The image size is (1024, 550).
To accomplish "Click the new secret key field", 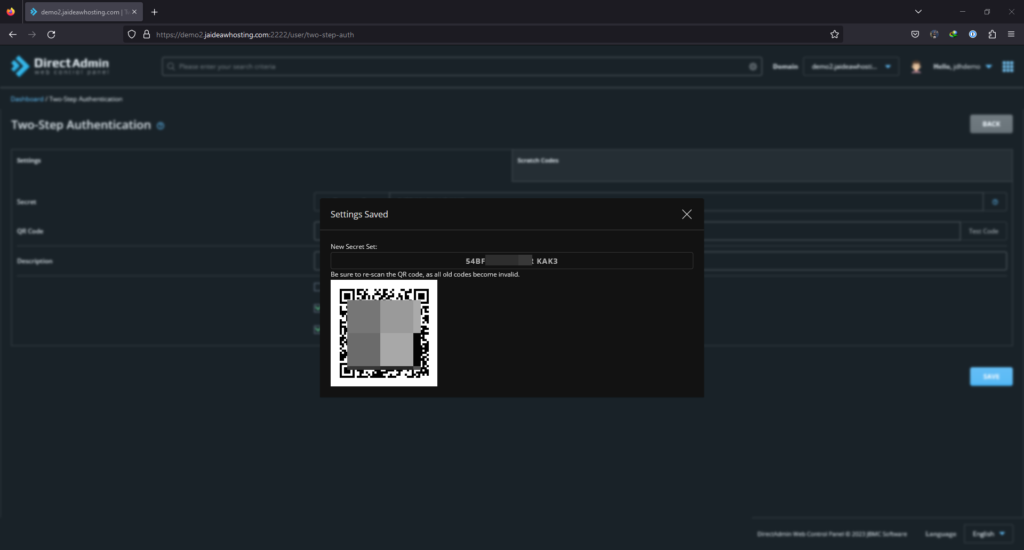I will coord(511,261).
